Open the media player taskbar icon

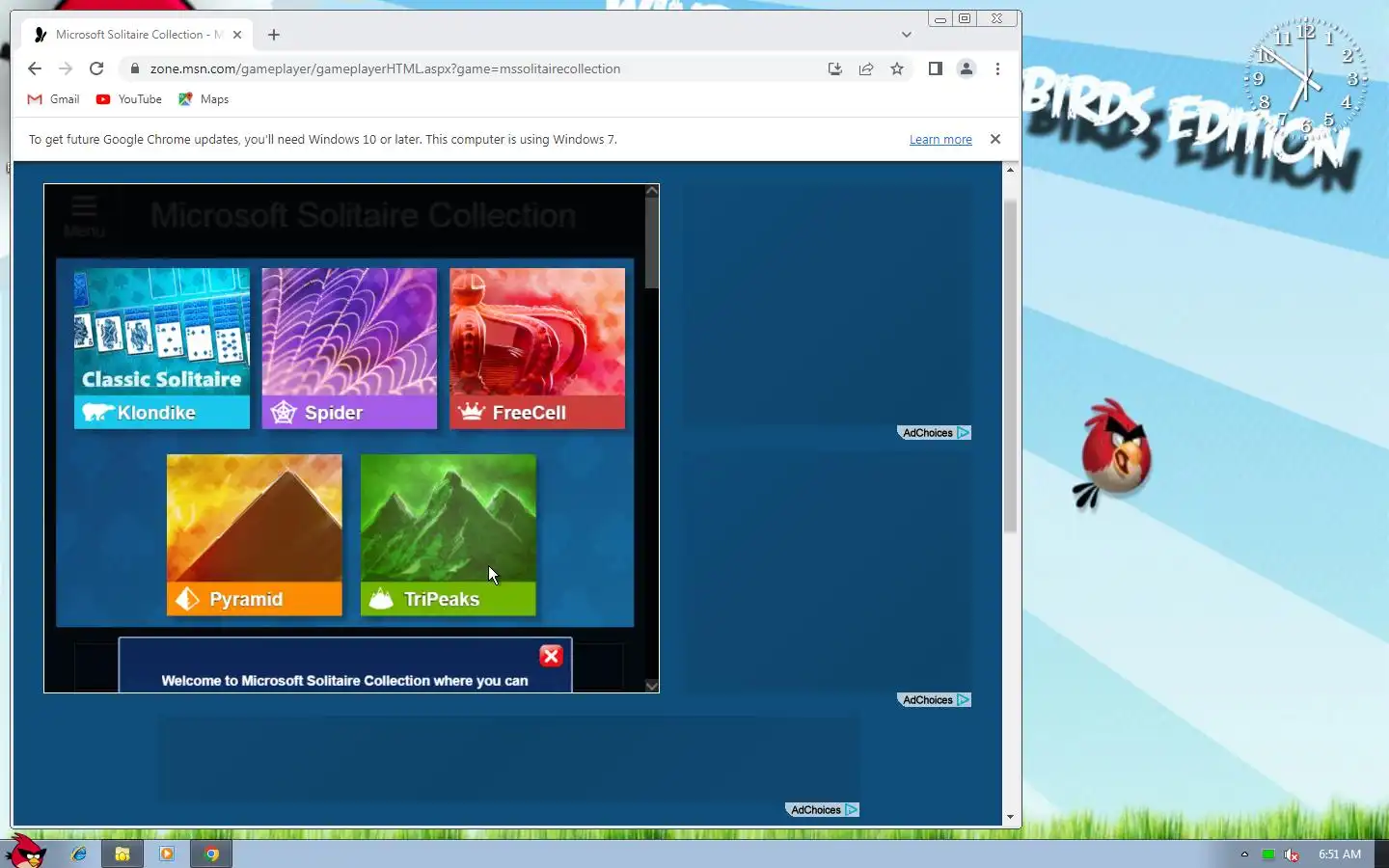click(x=166, y=854)
